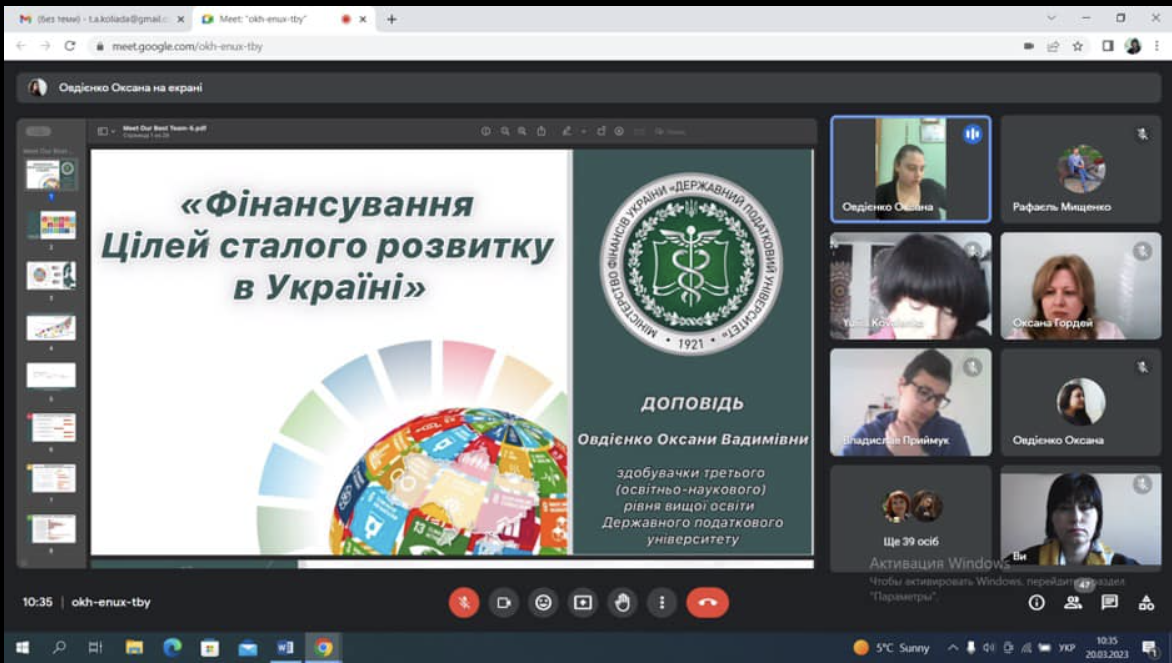
Task: Open the taskbar clock and calendar
Action: pyautogui.click(x=1107, y=647)
